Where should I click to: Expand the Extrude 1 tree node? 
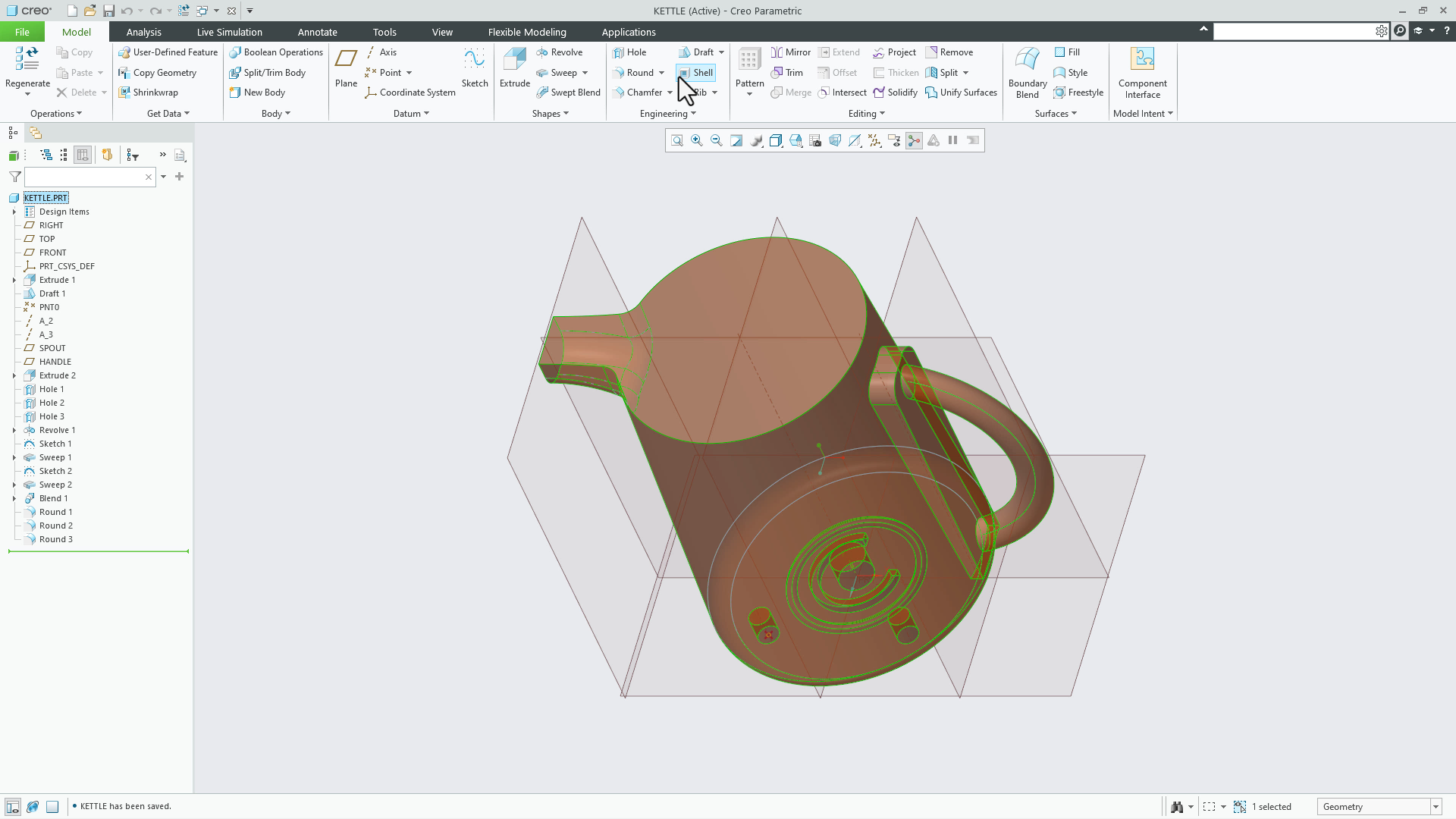[14, 280]
